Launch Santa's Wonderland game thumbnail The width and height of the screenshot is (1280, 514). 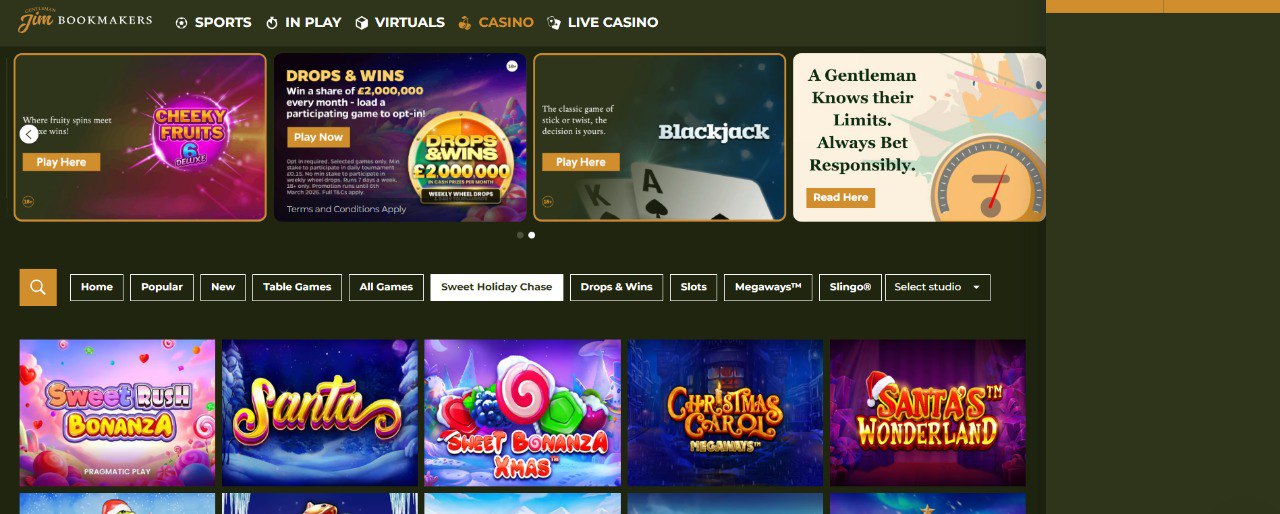928,413
